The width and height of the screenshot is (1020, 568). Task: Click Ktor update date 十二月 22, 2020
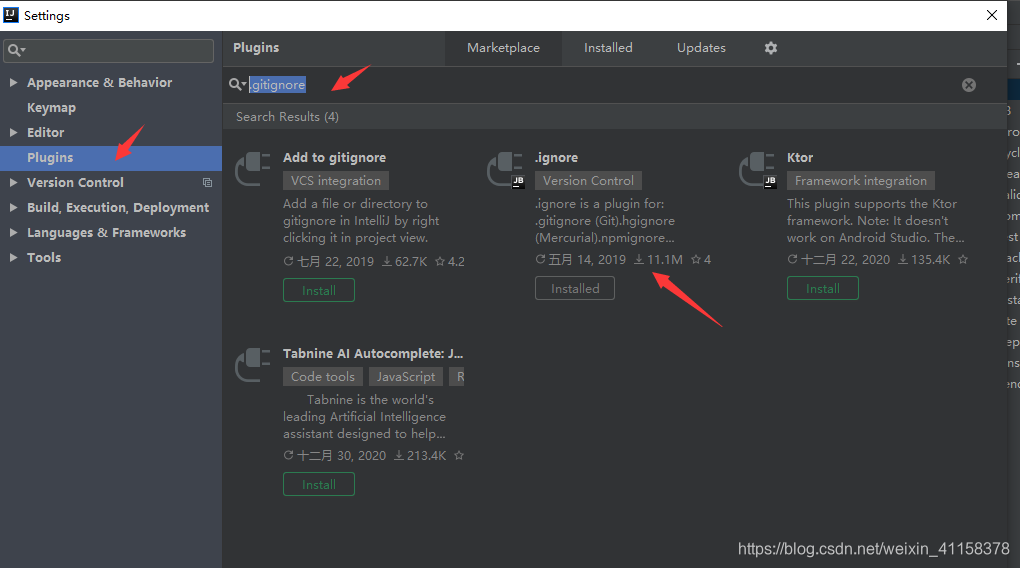(x=839, y=260)
